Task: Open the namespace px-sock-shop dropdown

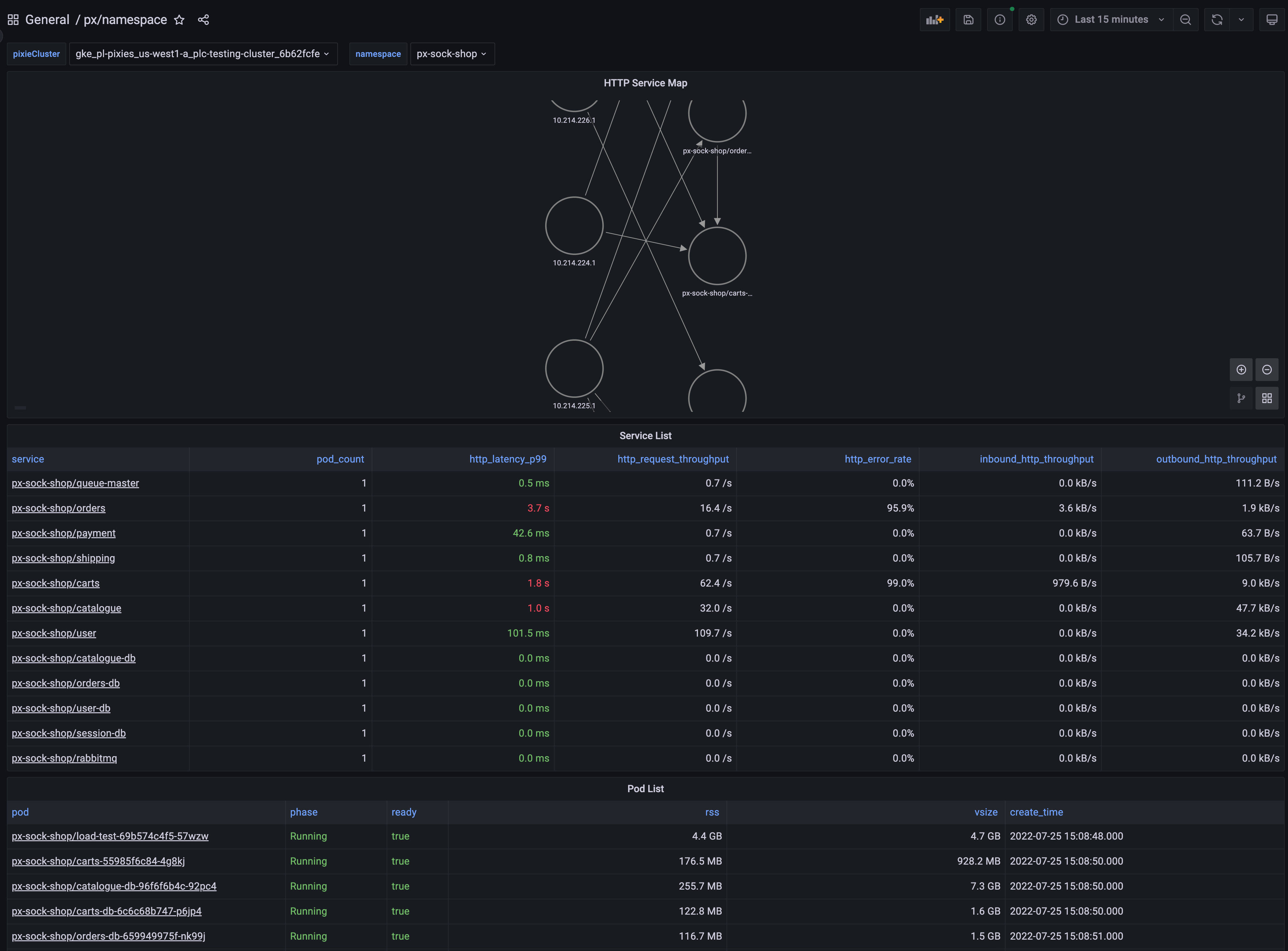Action: 452,54
